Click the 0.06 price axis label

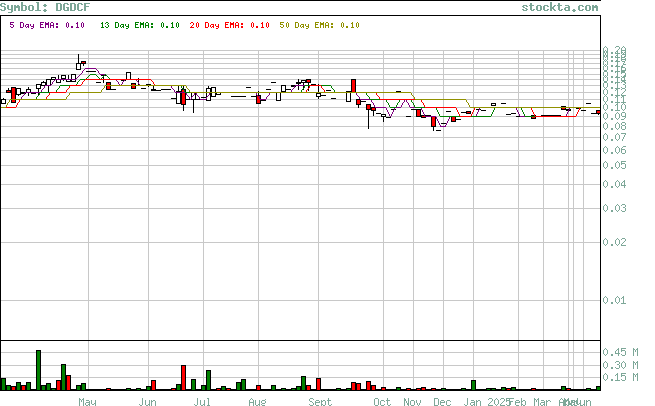tap(614, 150)
